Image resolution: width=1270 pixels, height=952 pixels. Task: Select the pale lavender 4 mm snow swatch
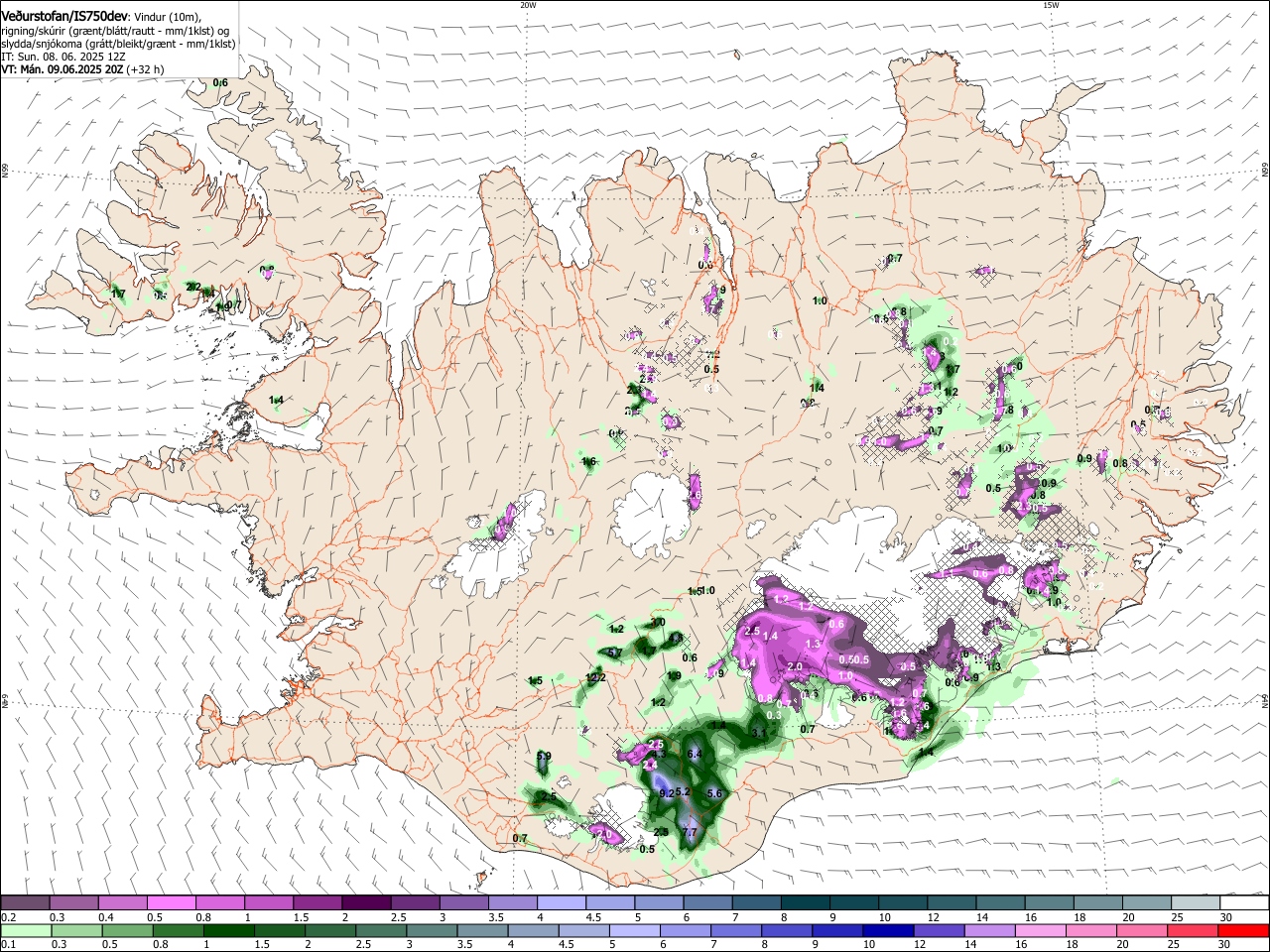[562, 903]
